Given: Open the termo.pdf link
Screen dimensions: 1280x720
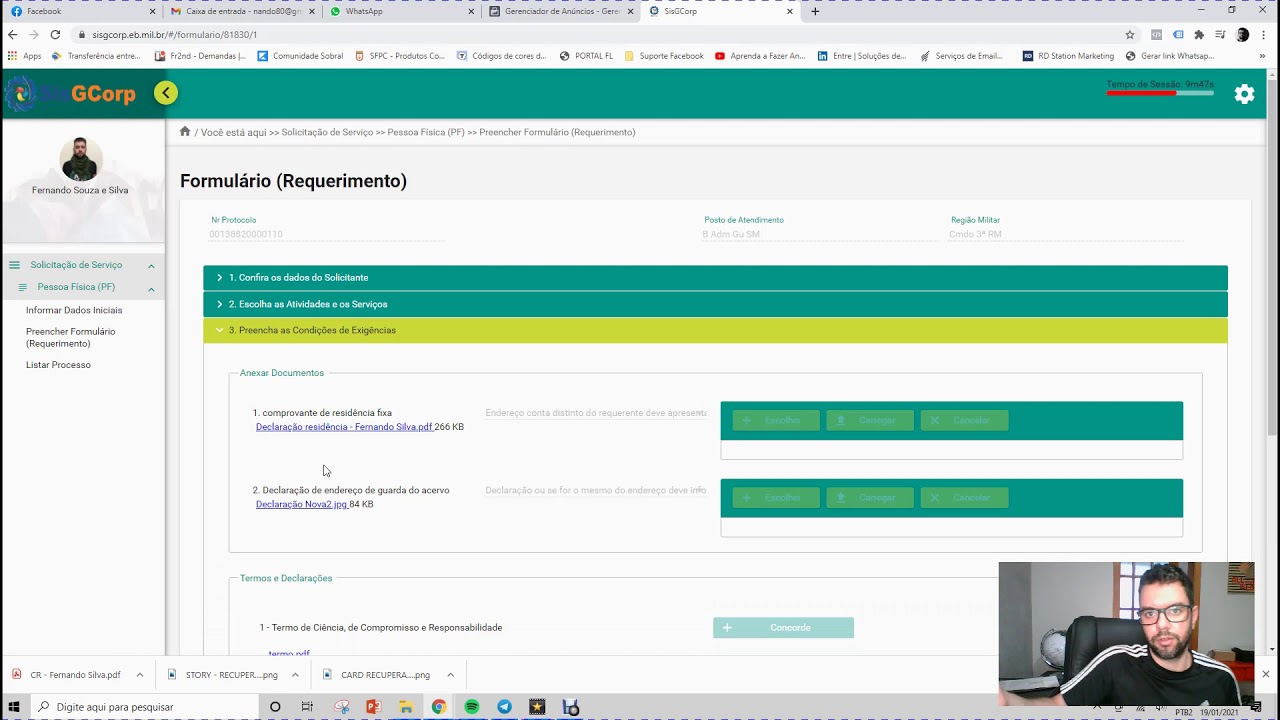Looking at the screenshot, I should [x=289, y=653].
